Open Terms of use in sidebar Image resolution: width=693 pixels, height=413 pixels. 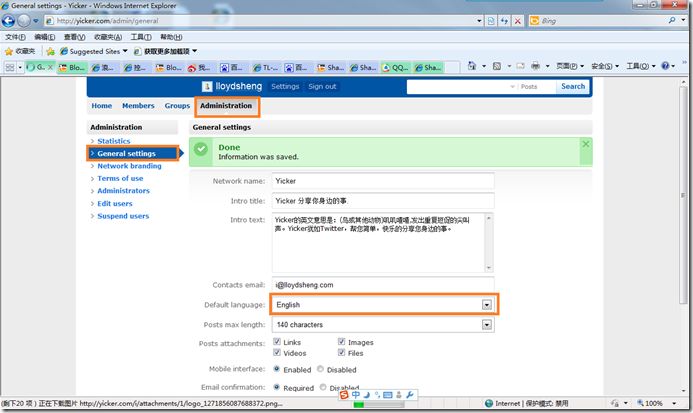coord(120,178)
